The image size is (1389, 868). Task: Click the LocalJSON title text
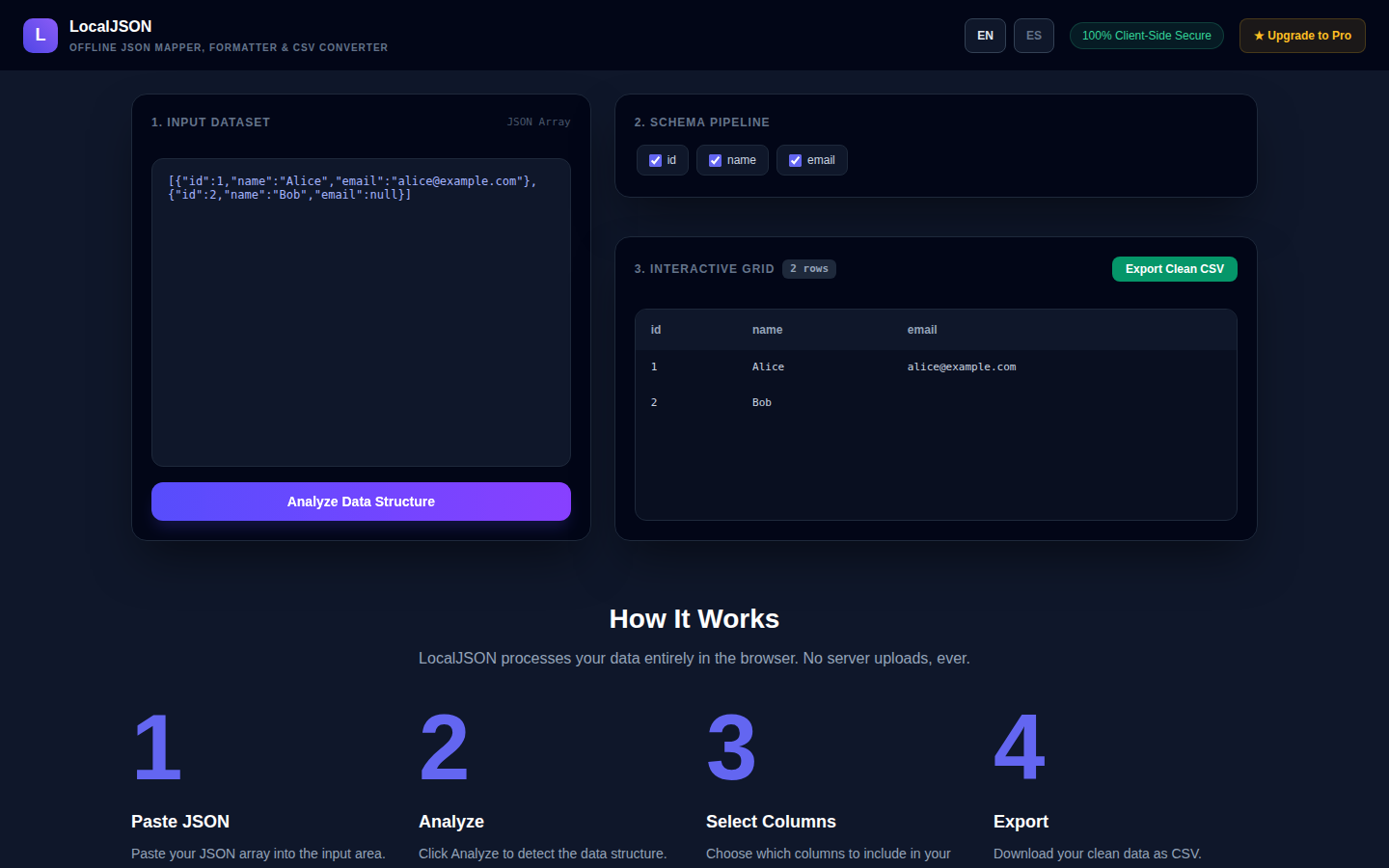tap(111, 27)
